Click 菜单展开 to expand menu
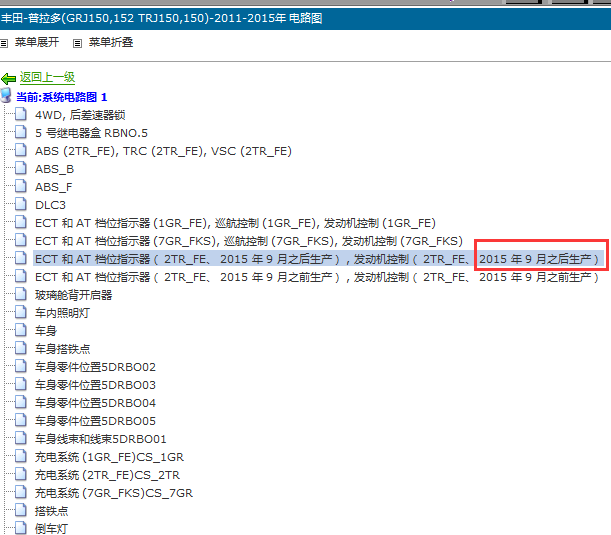 [x=37, y=42]
